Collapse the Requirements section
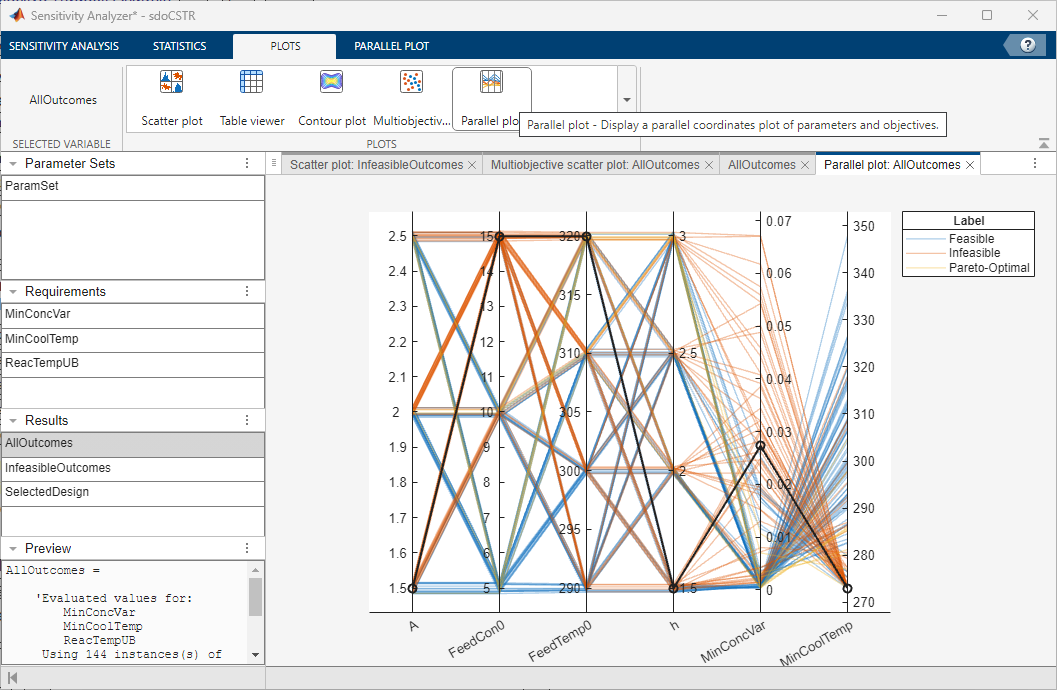Screen dimensions: 1057x690 pos(13,291)
